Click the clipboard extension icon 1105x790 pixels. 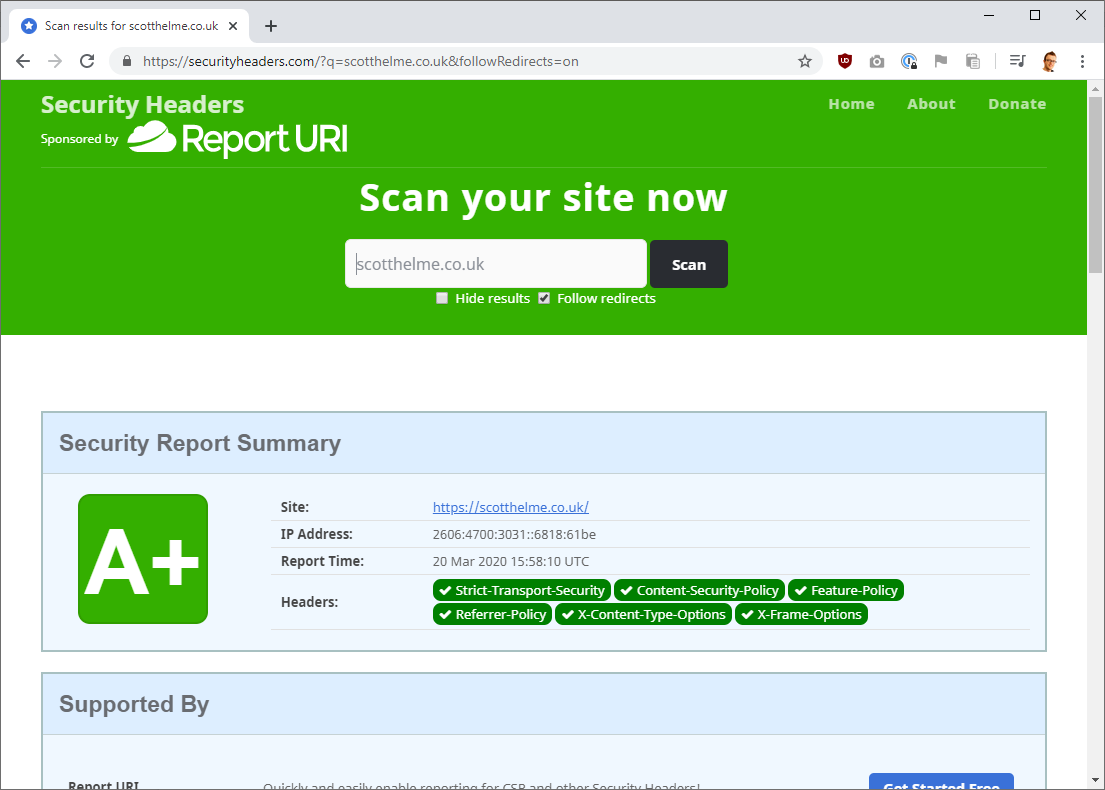[973, 61]
